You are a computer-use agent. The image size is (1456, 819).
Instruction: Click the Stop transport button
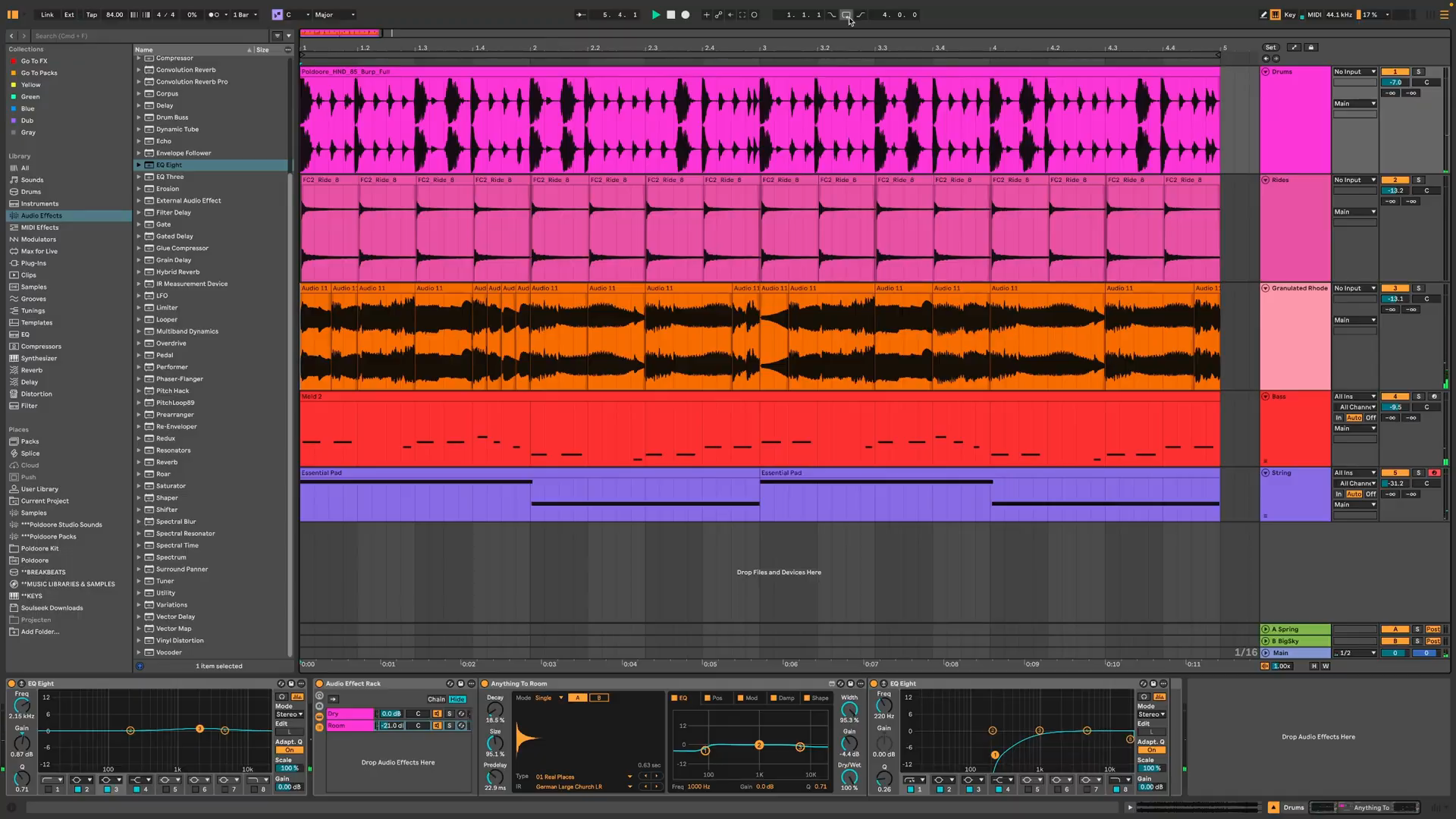tap(670, 14)
